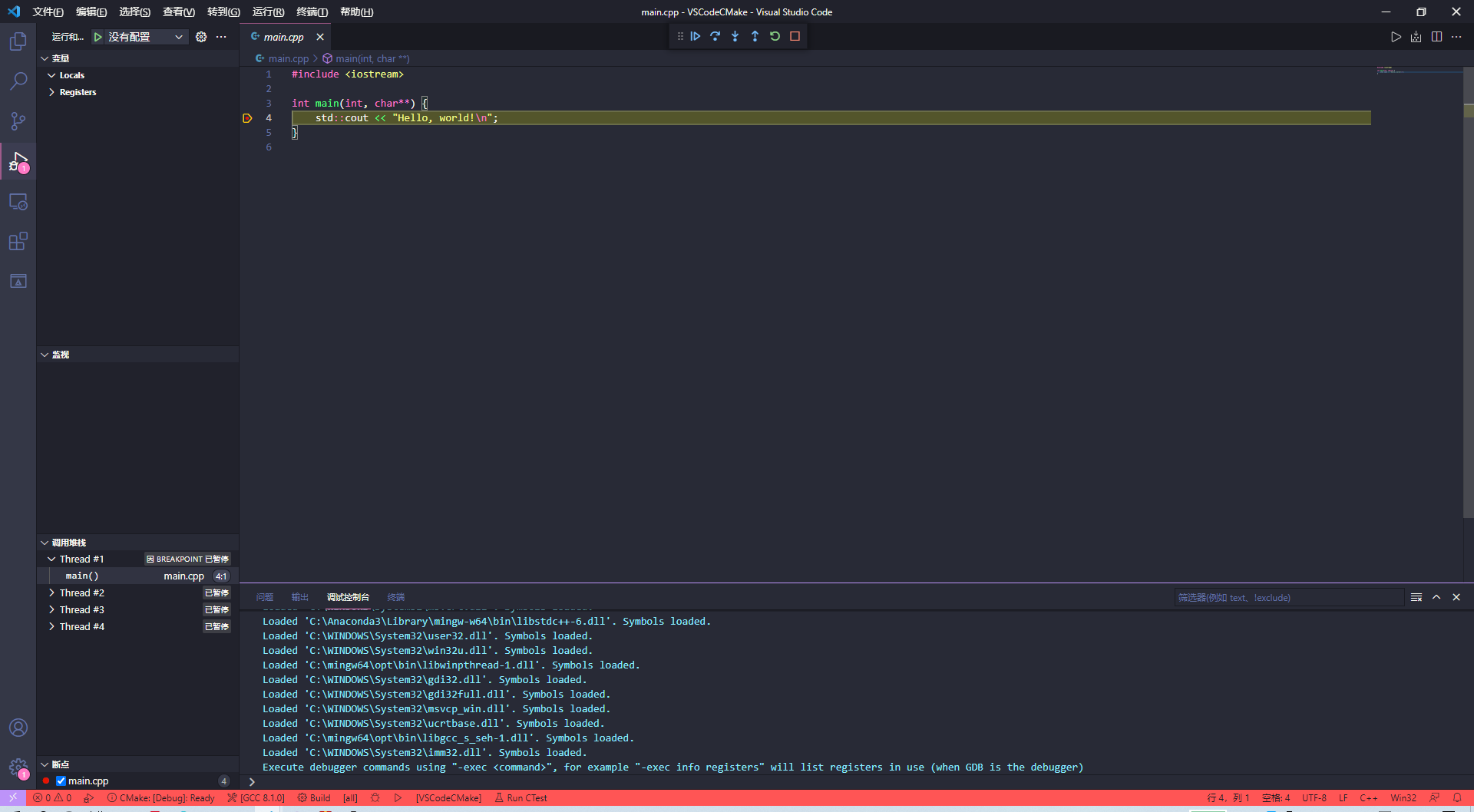Viewport: 1474px width, 812px height.
Task: Click the Step Into debug icon
Action: coord(735,36)
